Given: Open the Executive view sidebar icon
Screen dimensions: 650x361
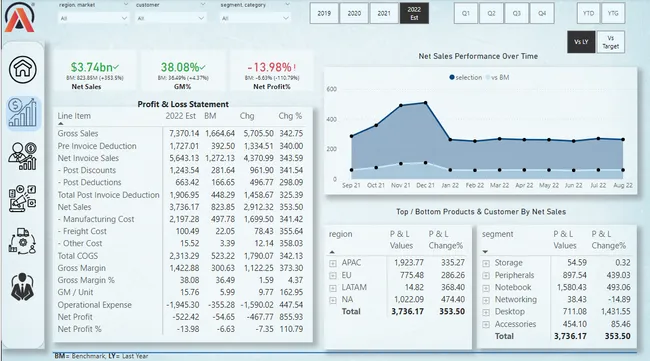Looking at the screenshot, I should click(22, 287).
